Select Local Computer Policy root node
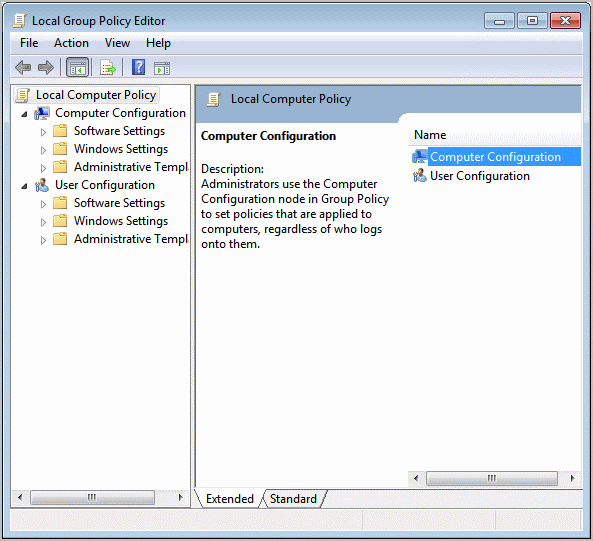 (x=96, y=95)
